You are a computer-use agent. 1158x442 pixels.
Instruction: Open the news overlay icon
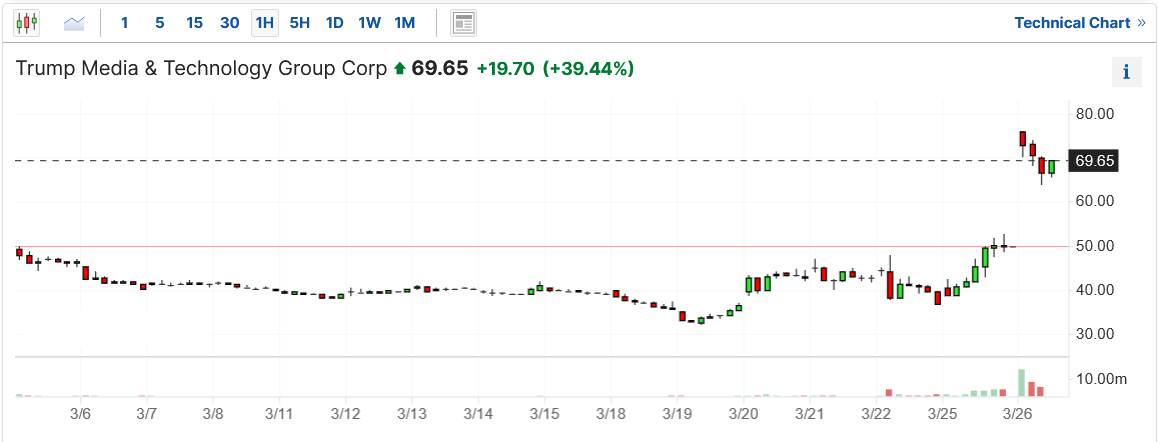click(463, 23)
